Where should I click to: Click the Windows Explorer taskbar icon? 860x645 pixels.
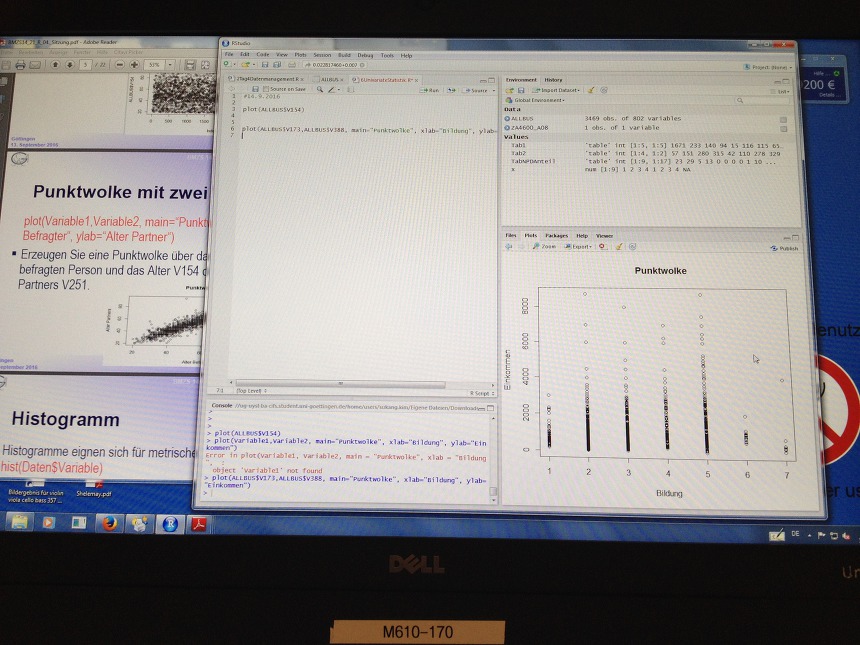pyautogui.click(x=20, y=522)
